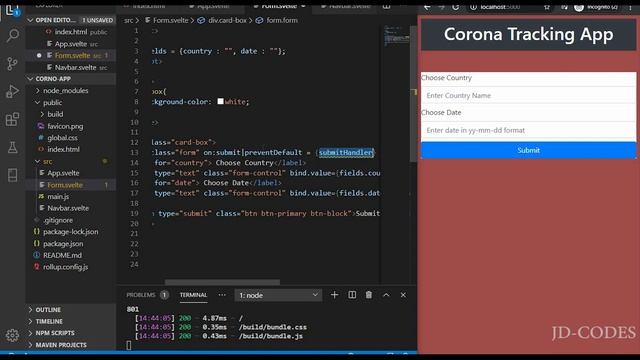Click src in the breadcrumb
The image size is (640, 360).
[129, 20]
